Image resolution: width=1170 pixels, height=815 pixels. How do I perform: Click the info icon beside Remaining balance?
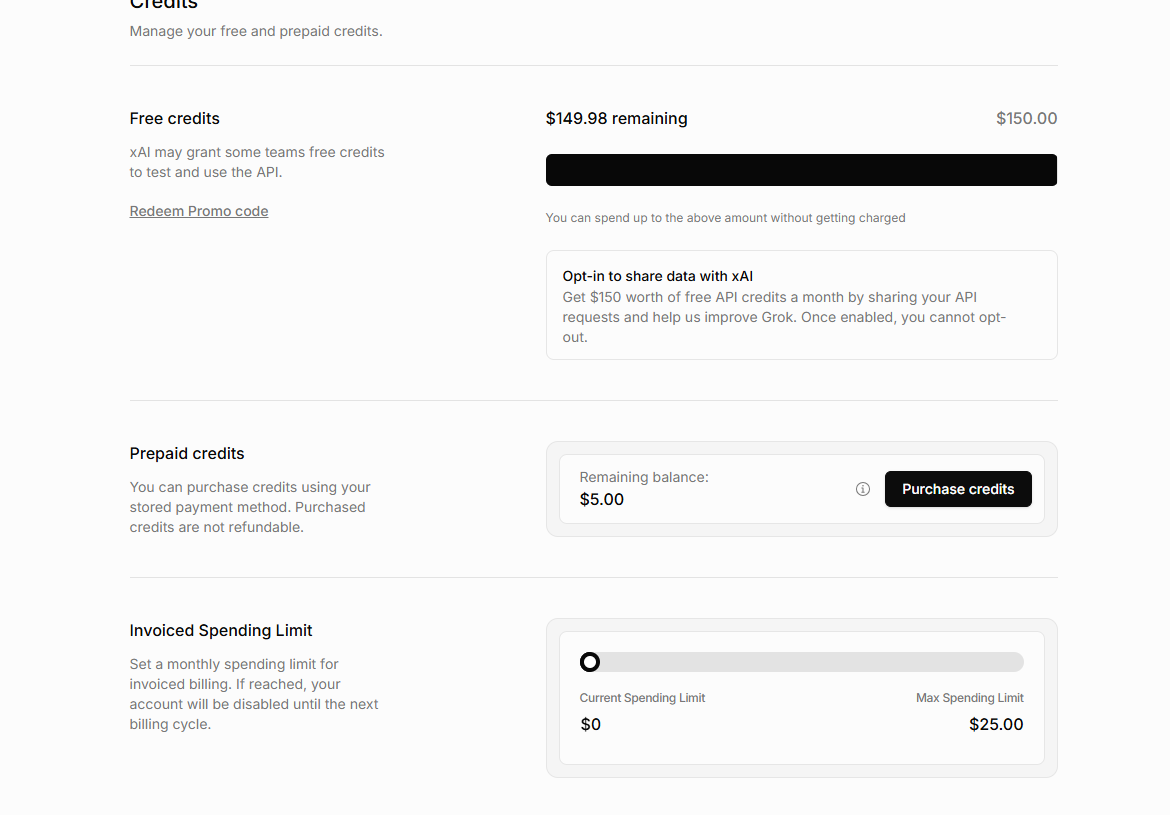[x=863, y=489]
